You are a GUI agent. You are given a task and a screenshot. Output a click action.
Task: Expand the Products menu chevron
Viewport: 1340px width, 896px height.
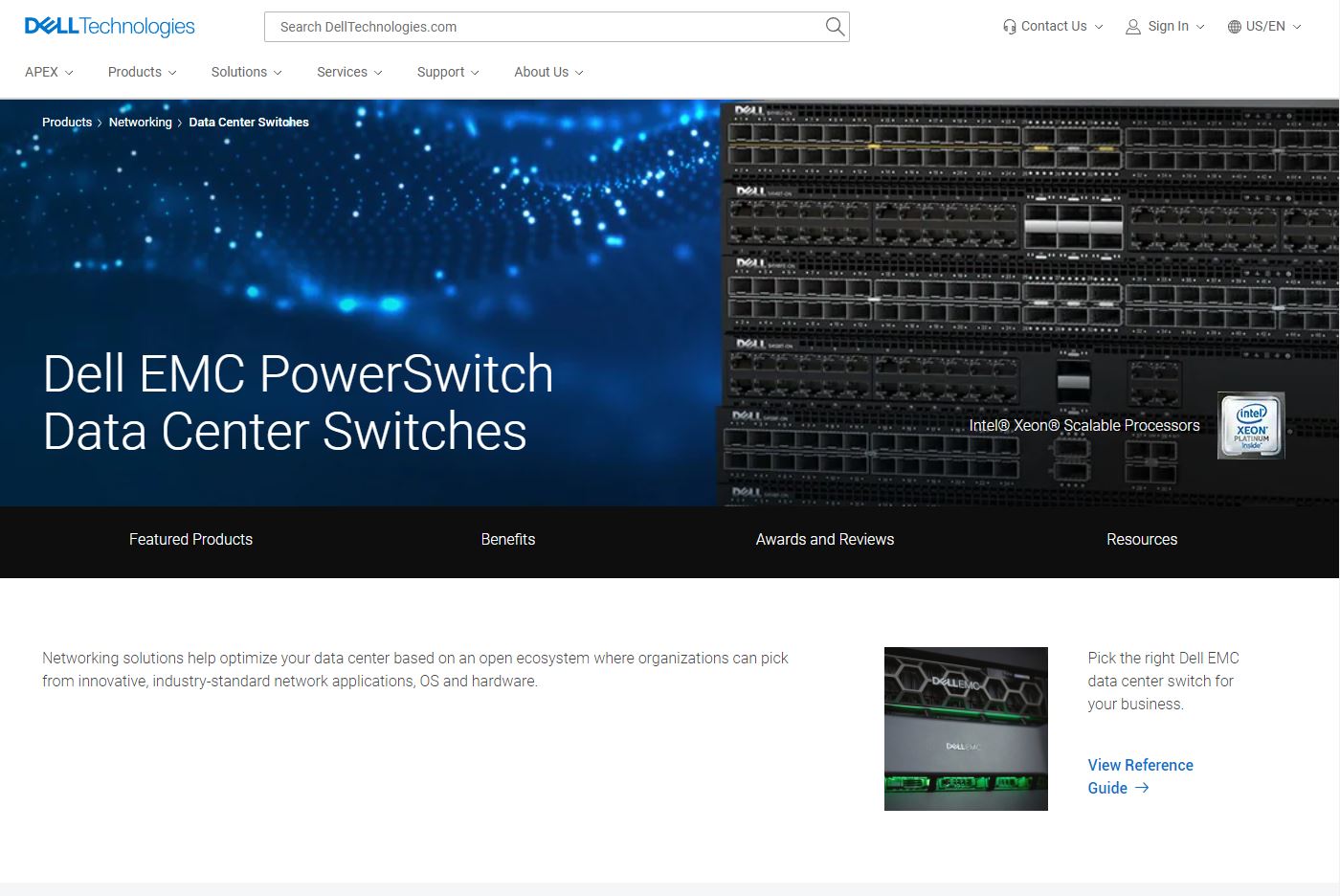172,73
